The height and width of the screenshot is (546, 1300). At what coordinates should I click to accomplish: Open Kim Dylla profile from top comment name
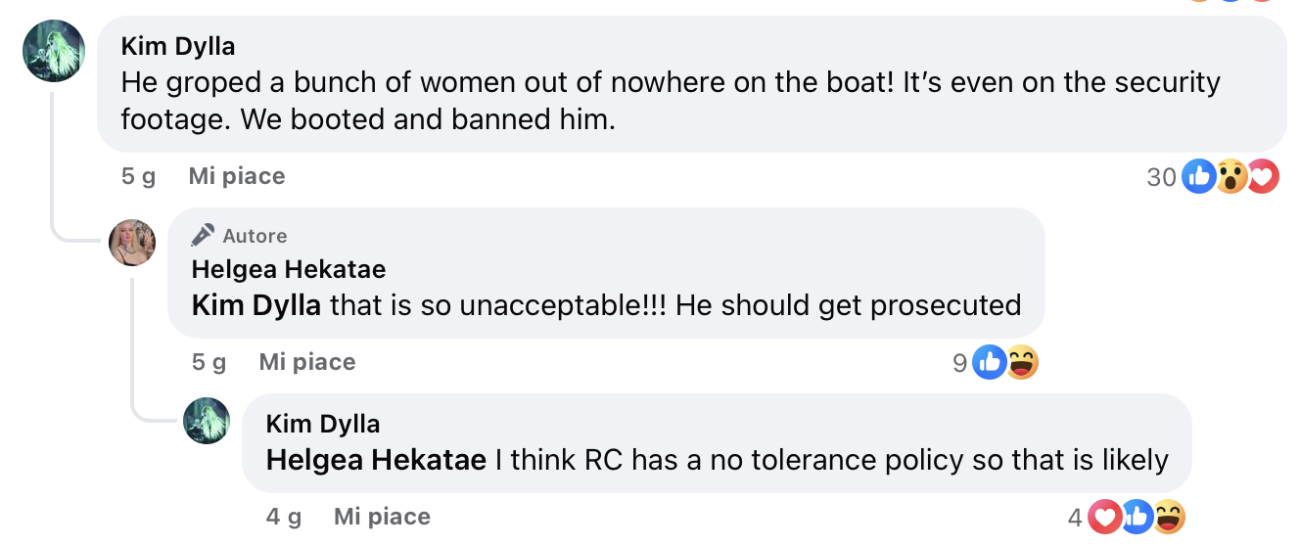(x=177, y=46)
